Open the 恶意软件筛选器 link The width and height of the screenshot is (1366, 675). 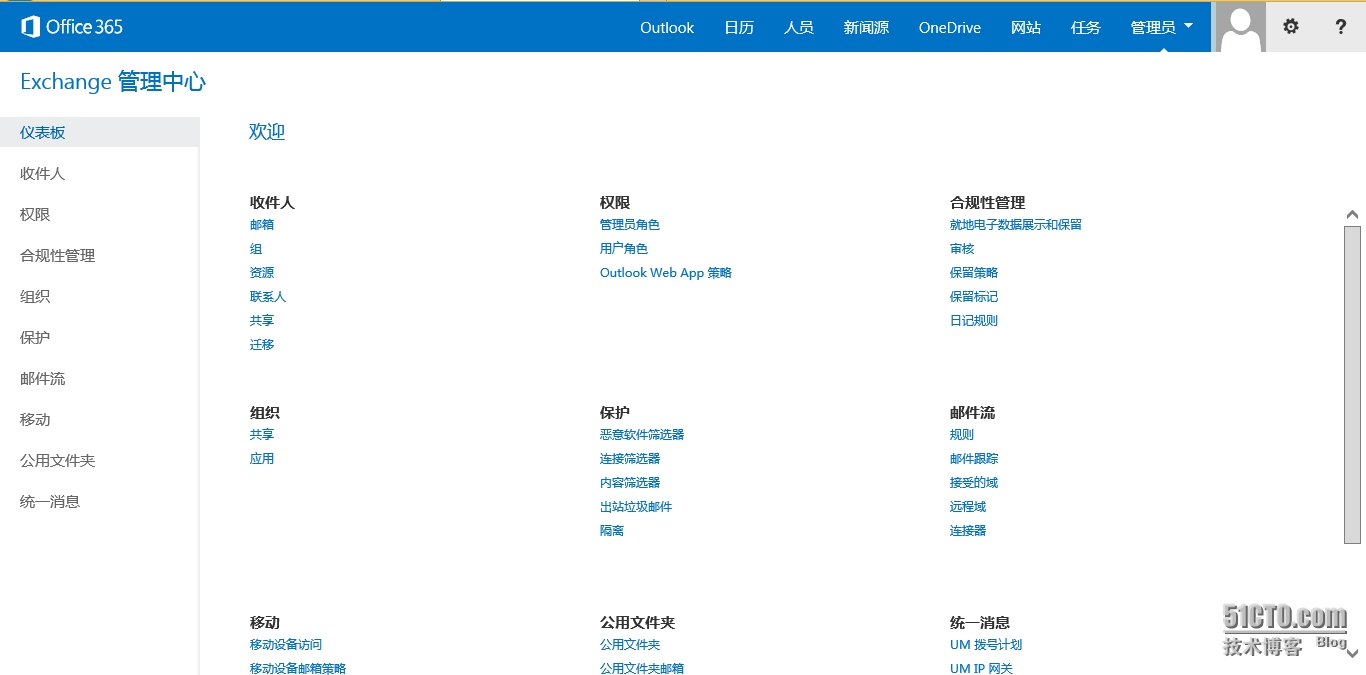(x=642, y=435)
